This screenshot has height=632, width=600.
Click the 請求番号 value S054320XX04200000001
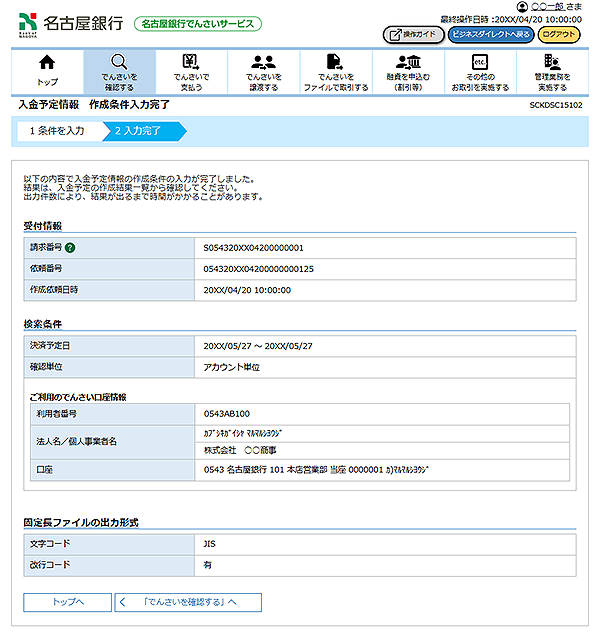point(253,248)
